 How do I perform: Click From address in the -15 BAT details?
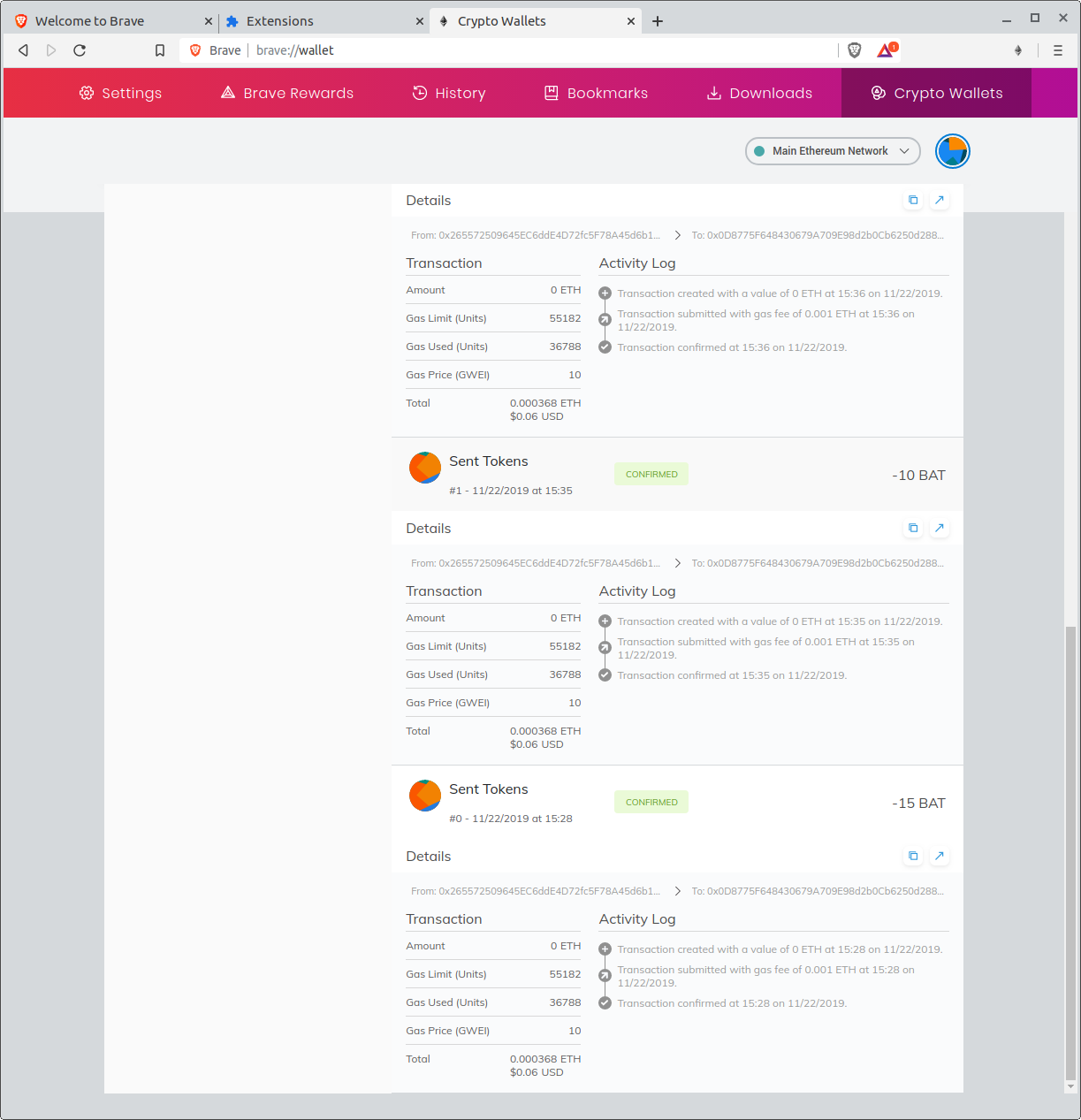coord(536,891)
